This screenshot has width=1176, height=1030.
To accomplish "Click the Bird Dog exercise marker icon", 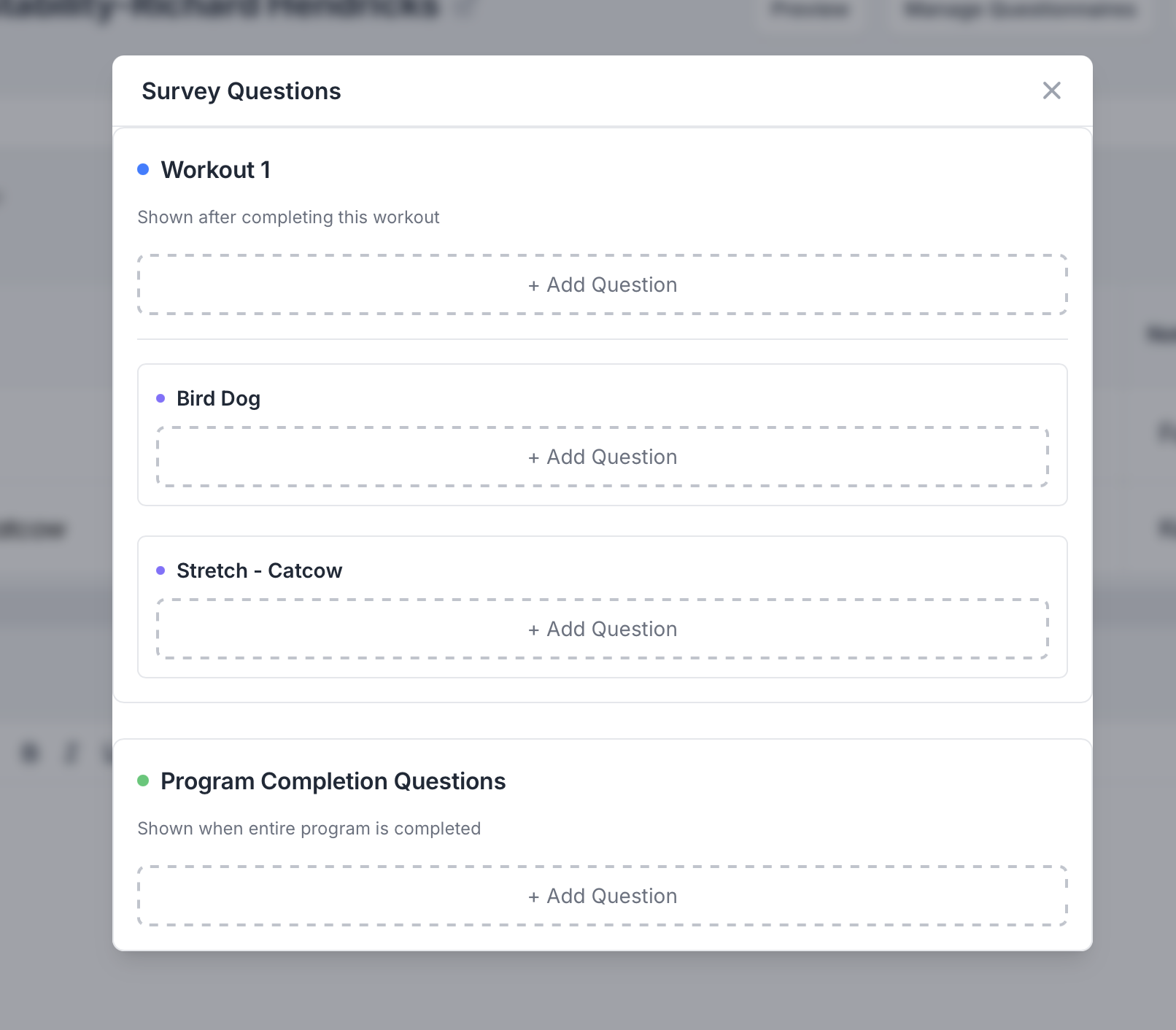I will (160, 398).
